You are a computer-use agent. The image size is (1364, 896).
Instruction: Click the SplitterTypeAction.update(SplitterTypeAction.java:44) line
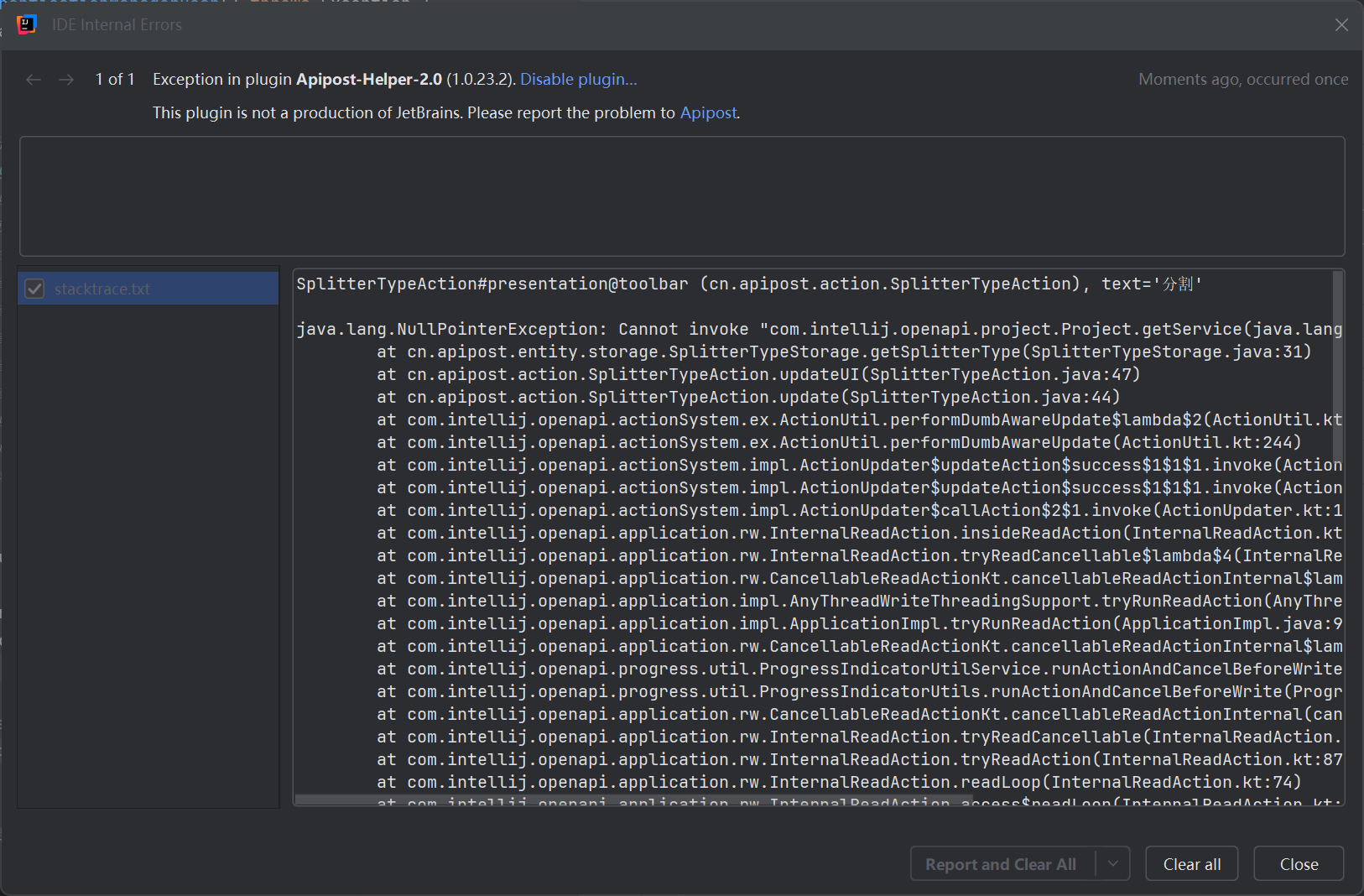748,397
